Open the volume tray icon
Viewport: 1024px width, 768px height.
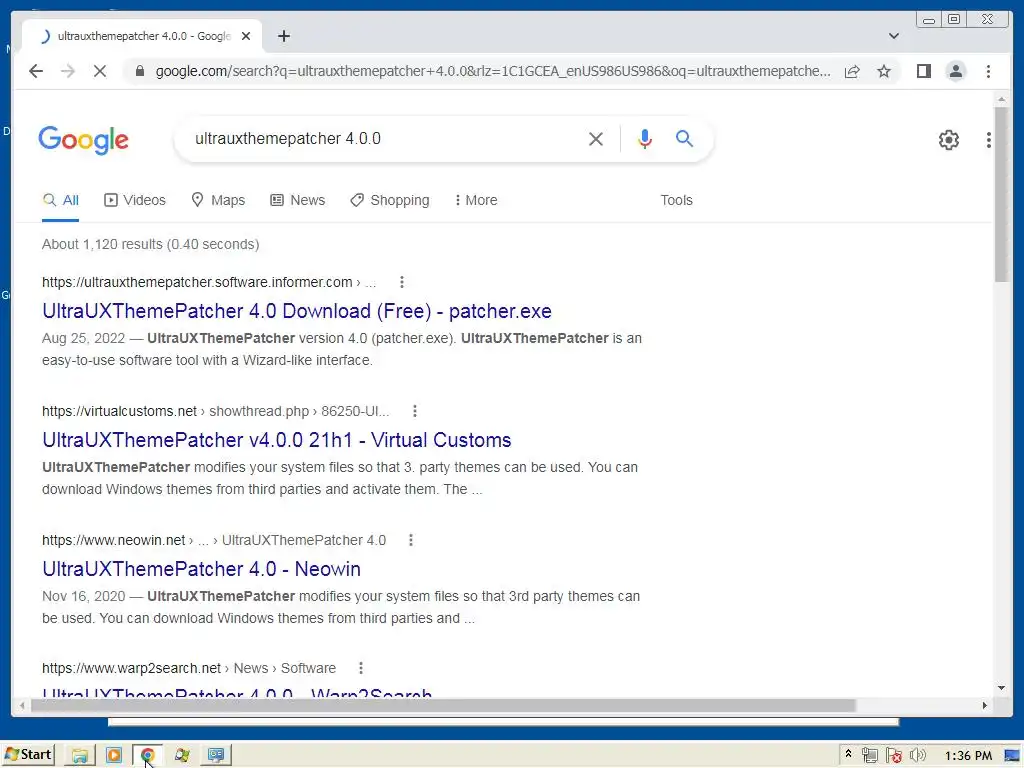click(x=918, y=756)
